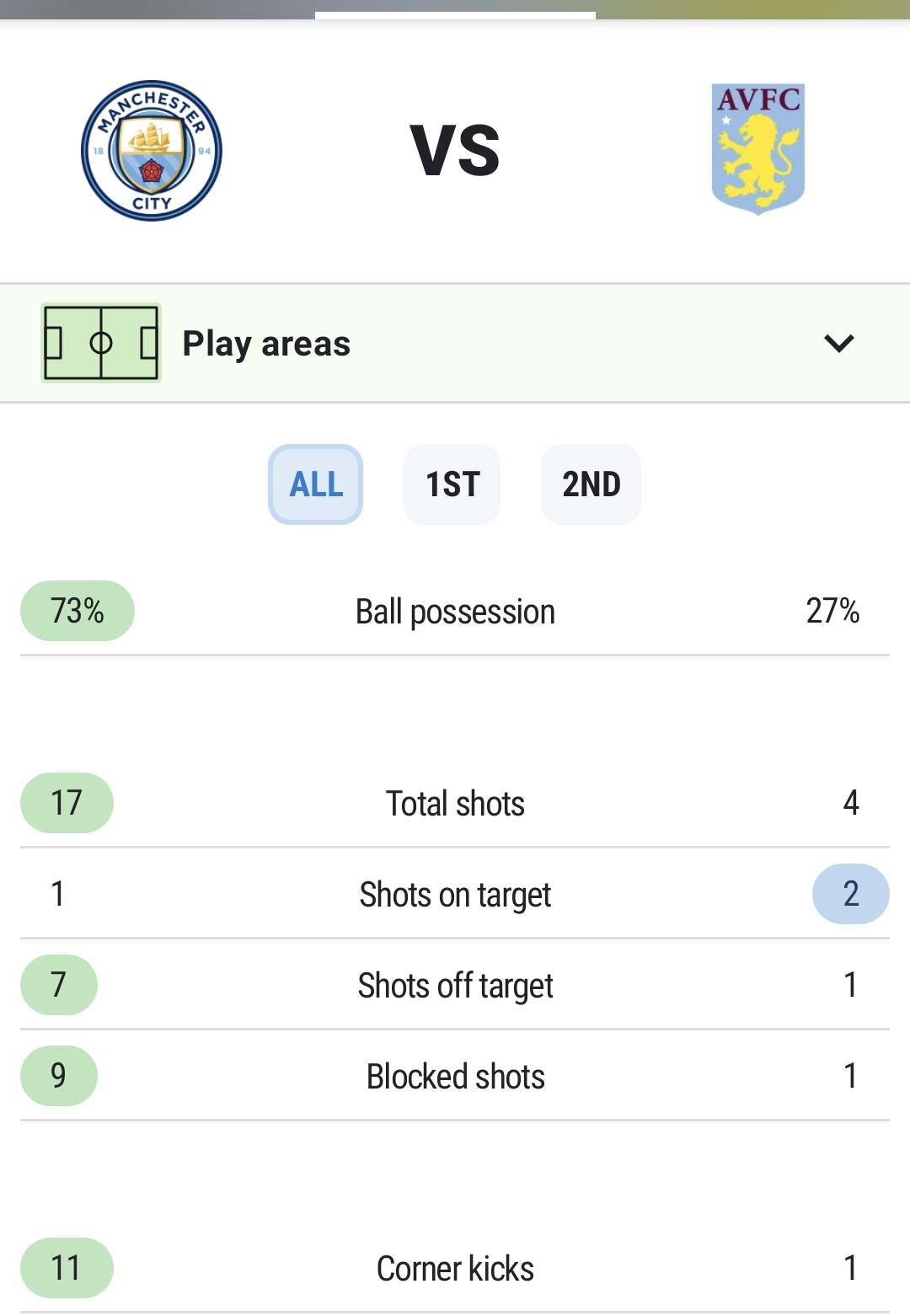
Task: Tap the Total shots label
Action: (455, 804)
